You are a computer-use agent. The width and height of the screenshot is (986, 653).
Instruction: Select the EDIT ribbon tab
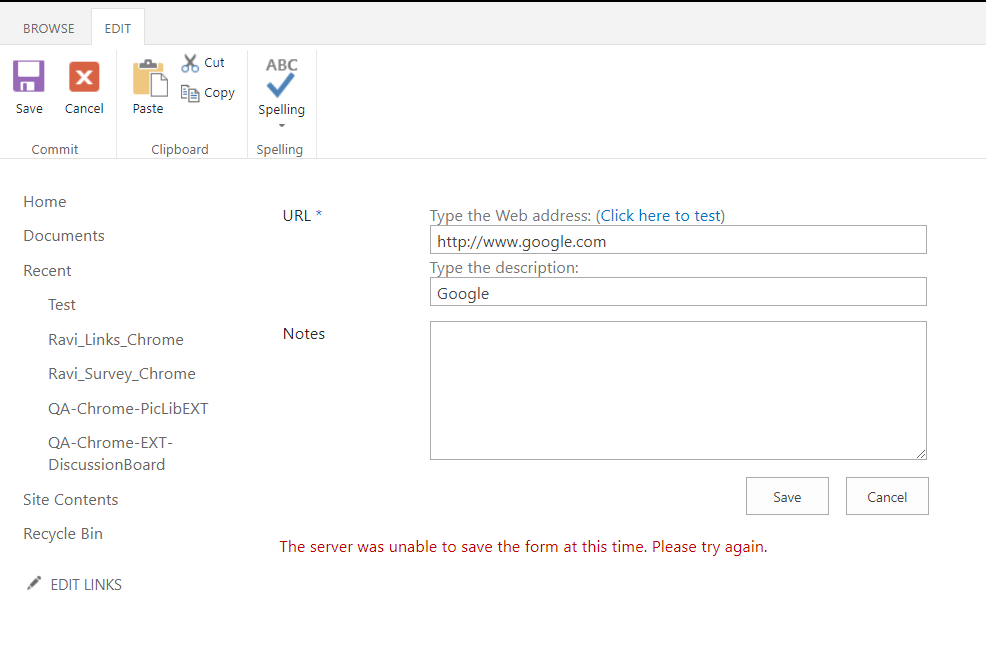(x=118, y=28)
